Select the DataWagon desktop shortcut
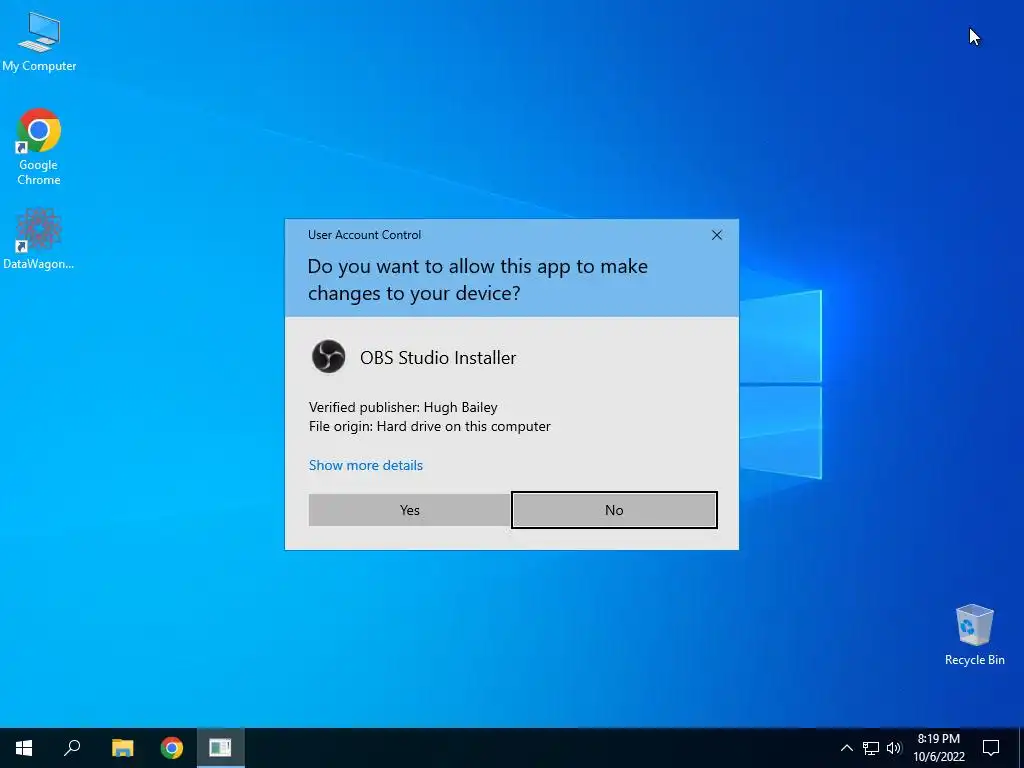Image resolution: width=1024 pixels, height=768 pixels. pyautogui.click(x=39, y=239)
